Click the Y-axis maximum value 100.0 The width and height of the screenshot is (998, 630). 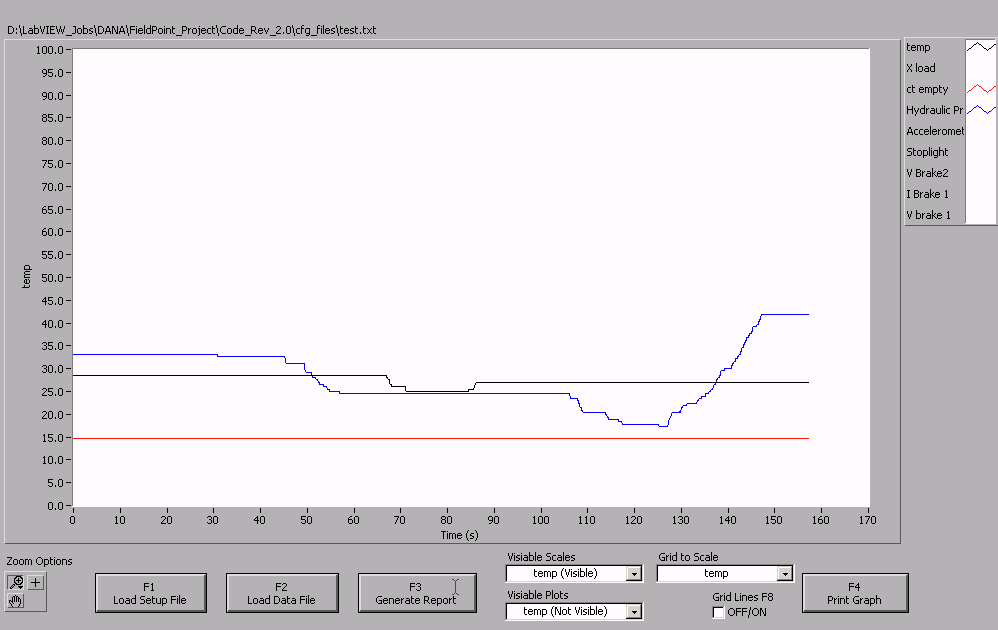49,50
